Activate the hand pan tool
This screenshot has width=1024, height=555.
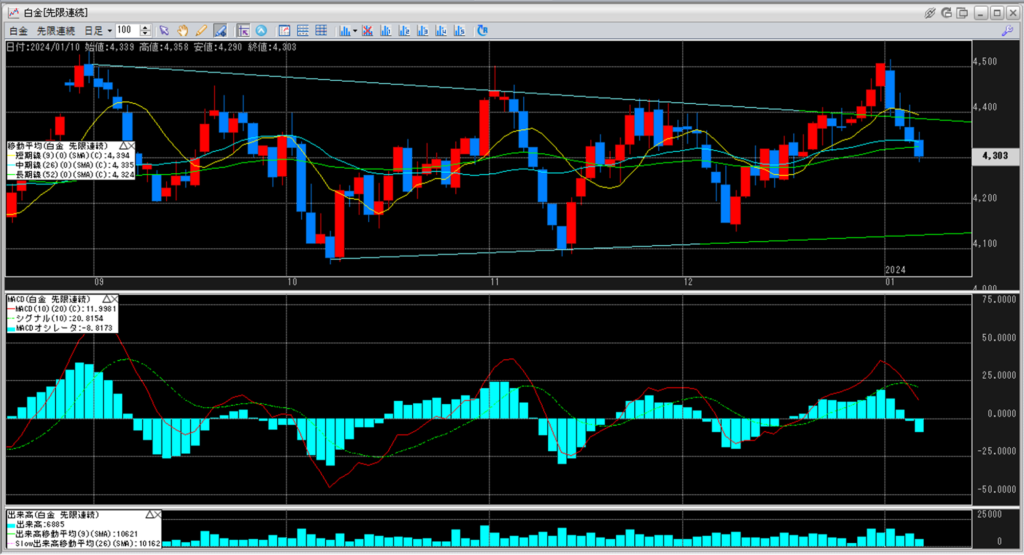pyautogui.click(x=183, y=31)
